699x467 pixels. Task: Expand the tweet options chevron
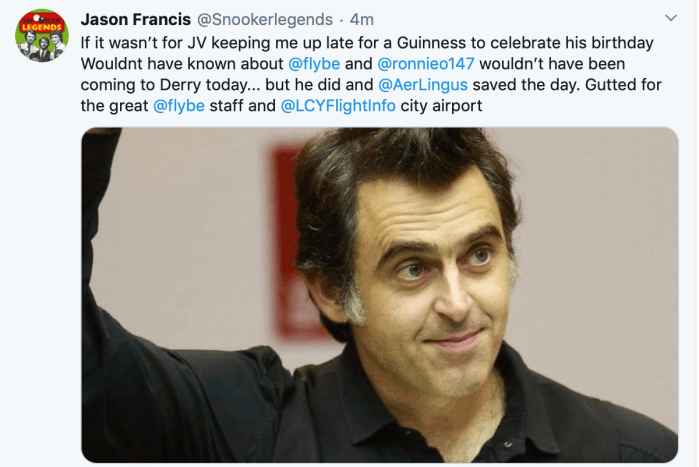coord(671,18)
